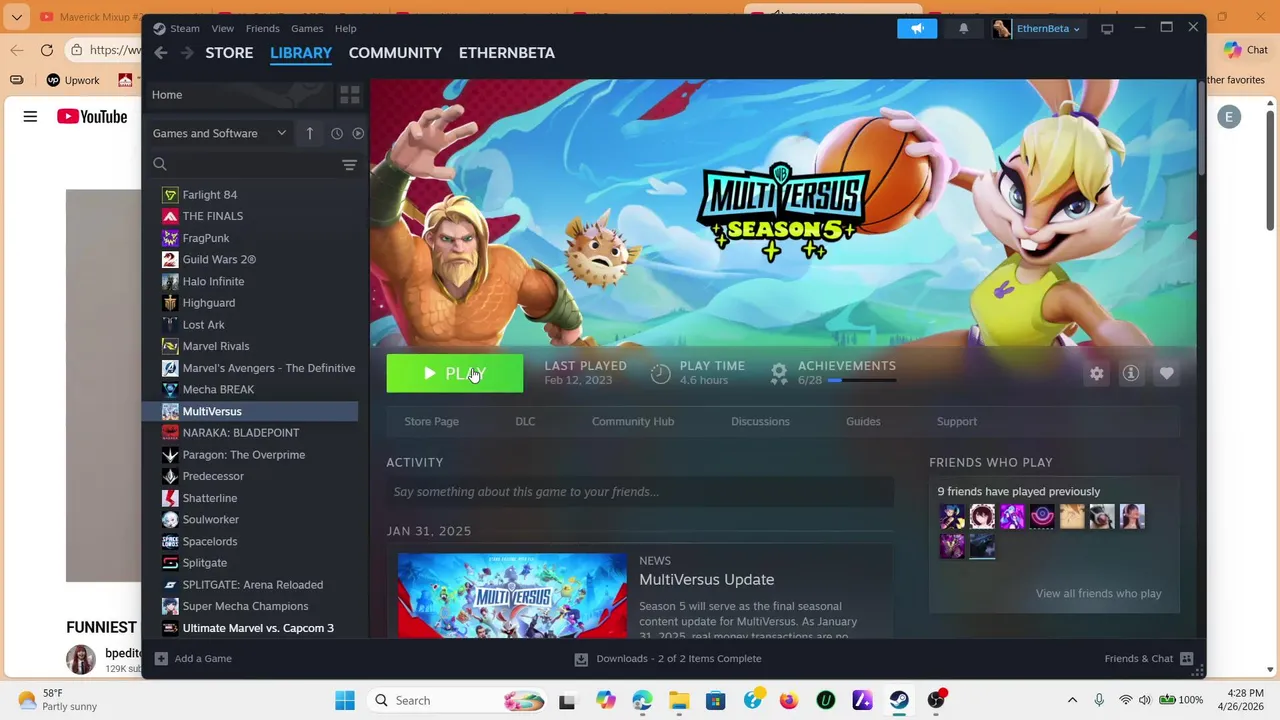
Task: Click the Play Time clock icon
Action: 660,373
